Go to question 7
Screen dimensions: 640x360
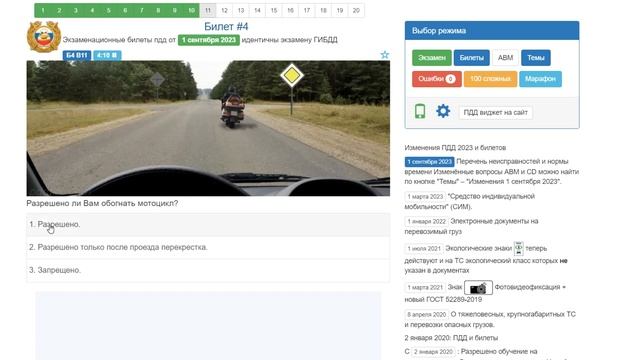[x=142, y=11]
